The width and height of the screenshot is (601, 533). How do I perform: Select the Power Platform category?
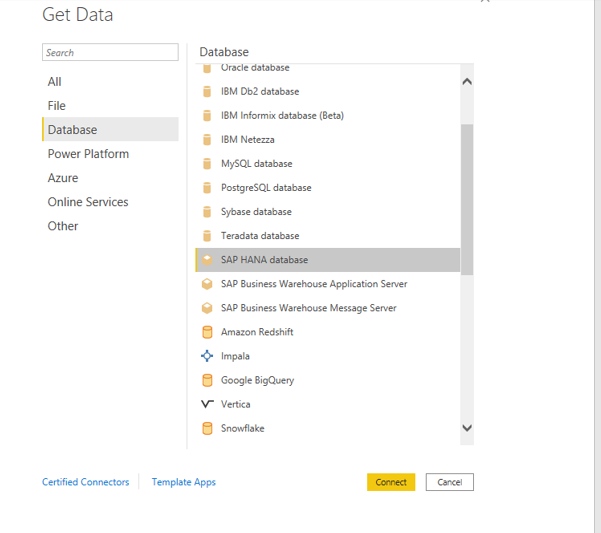click(x=88, y=154)
